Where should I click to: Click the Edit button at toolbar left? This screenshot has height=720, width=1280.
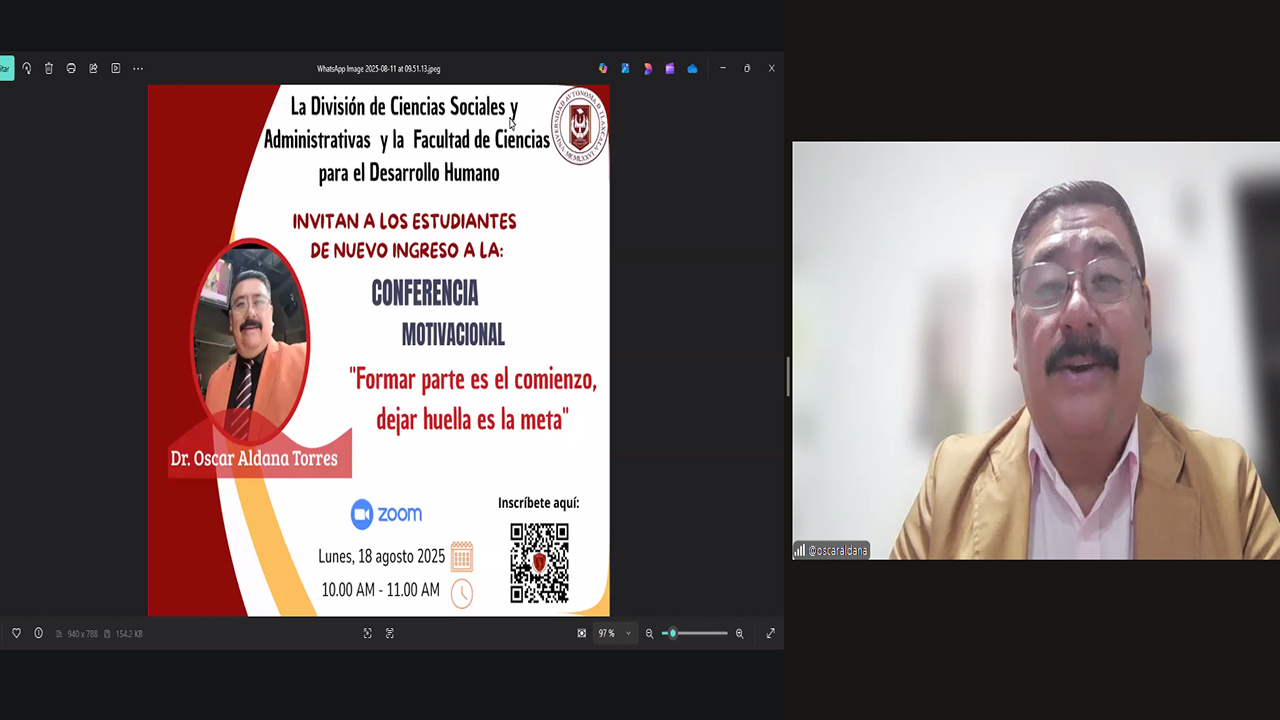[x=5, y=68]
